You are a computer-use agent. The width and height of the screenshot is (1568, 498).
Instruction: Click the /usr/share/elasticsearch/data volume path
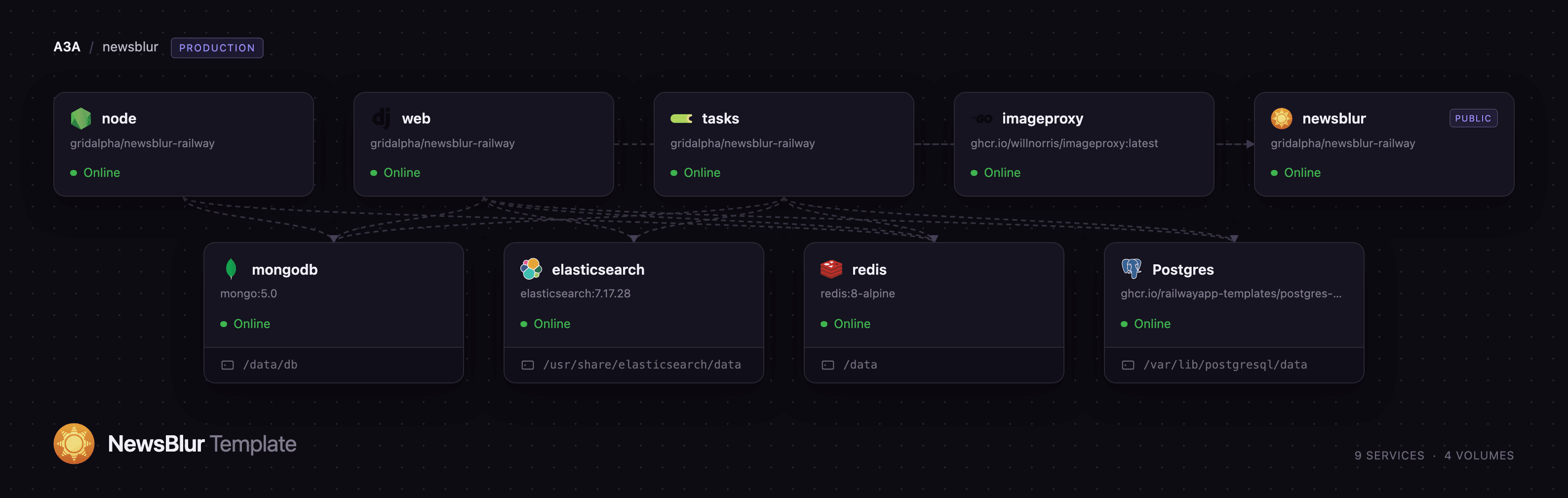pyautogui.click(x=642, y=365)
